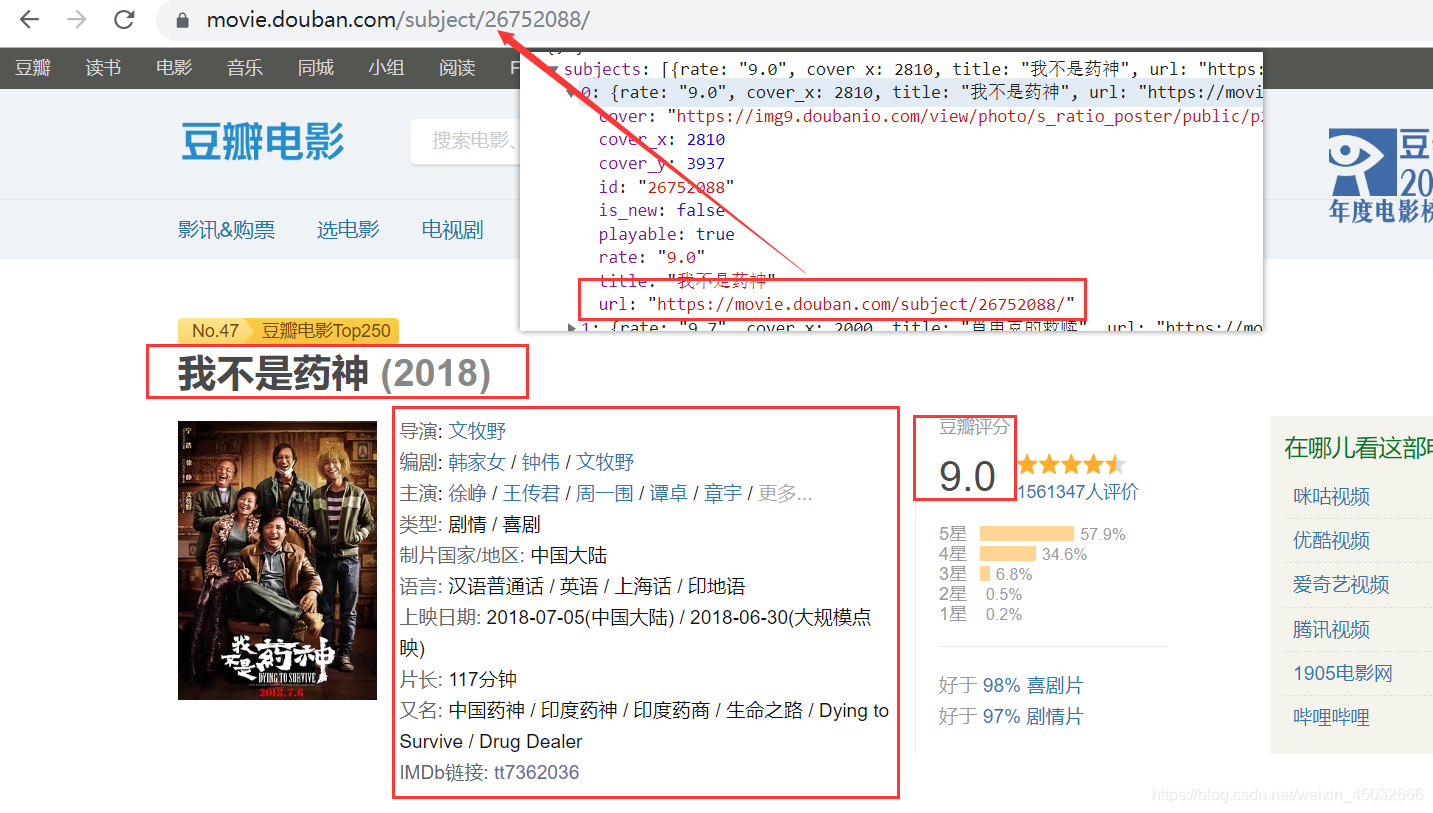The height and width of the screenshot is (813, 1433).
Task: Open the 影讯&购票 tab
Action: click(226, 230)
